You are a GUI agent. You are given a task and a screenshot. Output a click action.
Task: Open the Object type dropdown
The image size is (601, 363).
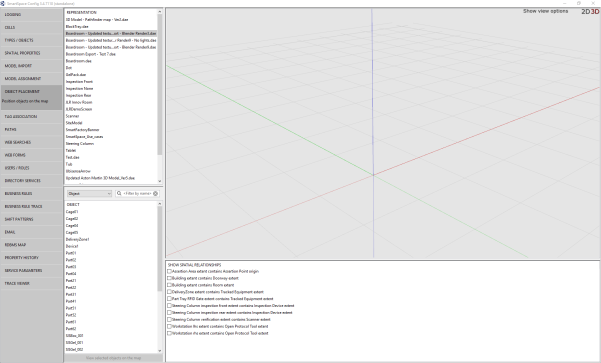pyautogui.click(x=89, y=194)
